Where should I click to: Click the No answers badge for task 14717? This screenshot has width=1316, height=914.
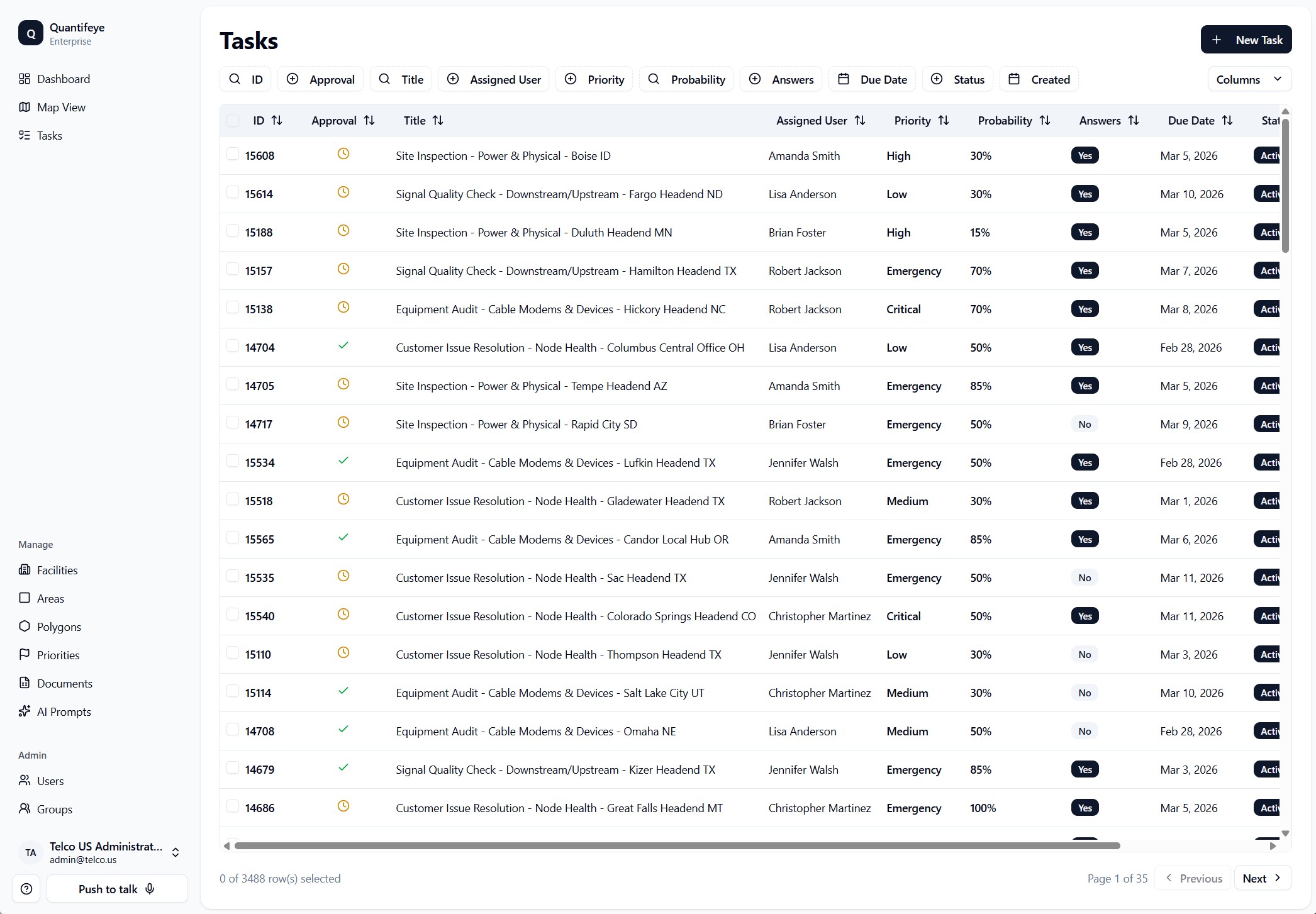click(x=1085, y=424)
